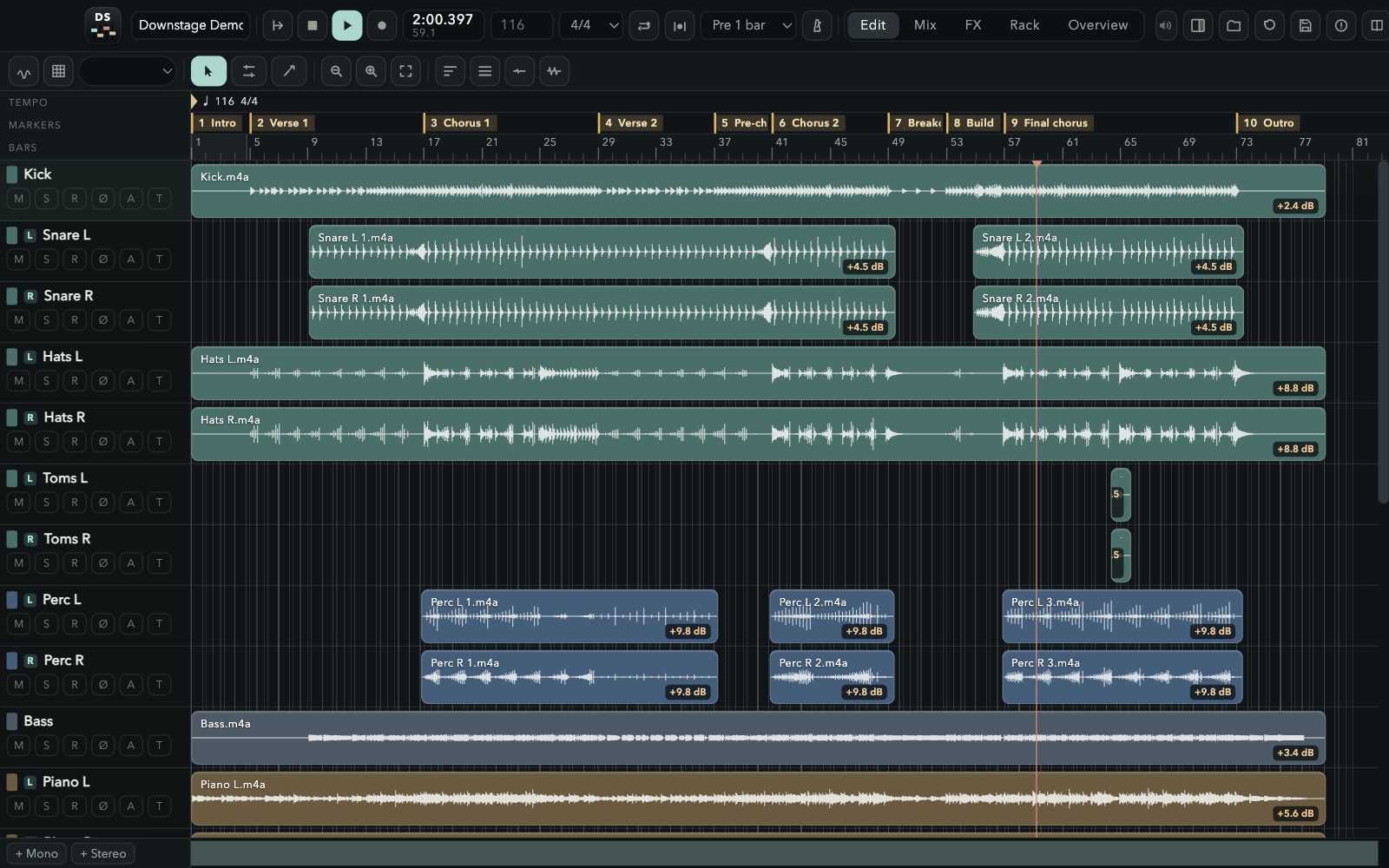Image resolution: width=1389 pixels, height=868 pixels.
Task: Click the open folder icon
Action: coord(1234,25)
